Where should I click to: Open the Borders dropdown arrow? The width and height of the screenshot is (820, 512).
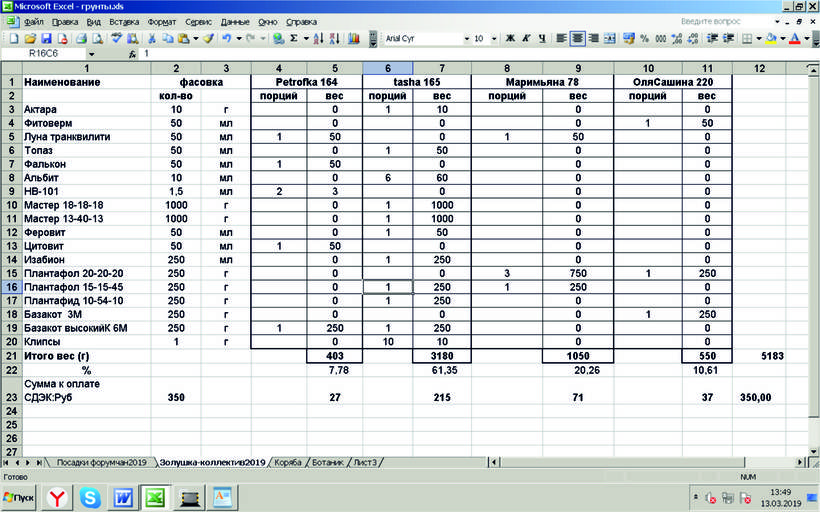pos(759,38)
